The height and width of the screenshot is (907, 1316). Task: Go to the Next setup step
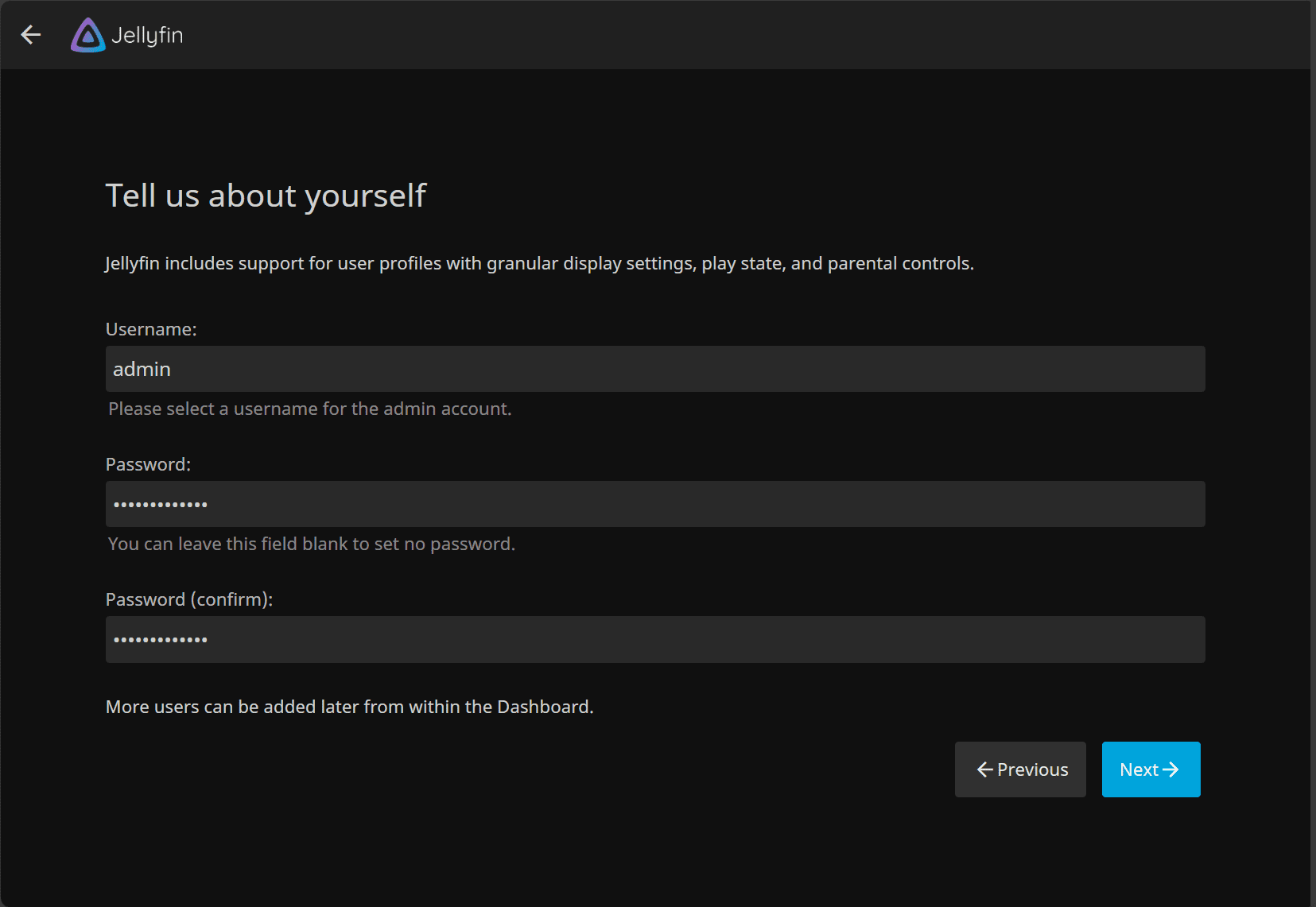pos(1150,769)
